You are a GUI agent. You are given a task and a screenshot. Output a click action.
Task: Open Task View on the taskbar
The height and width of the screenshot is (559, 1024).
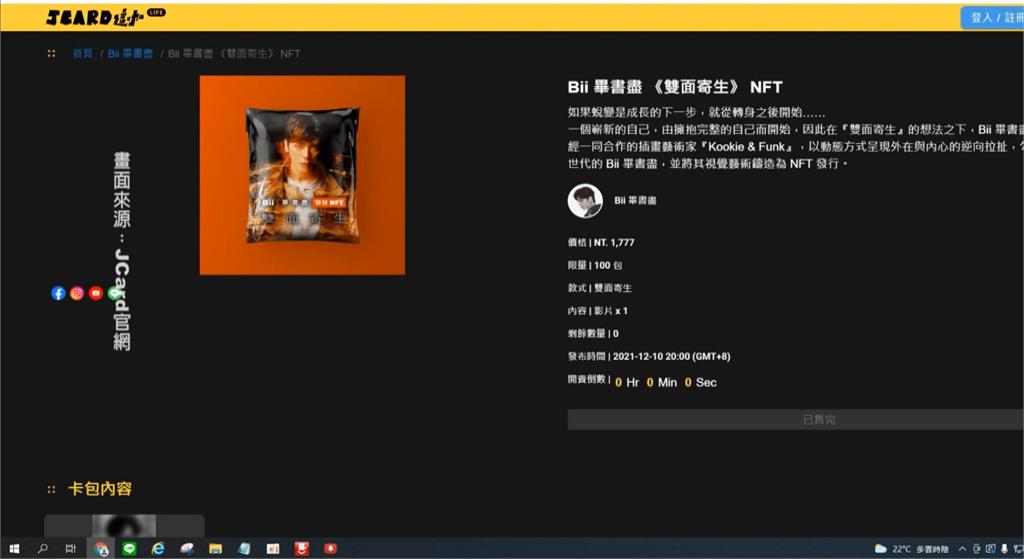71,549
